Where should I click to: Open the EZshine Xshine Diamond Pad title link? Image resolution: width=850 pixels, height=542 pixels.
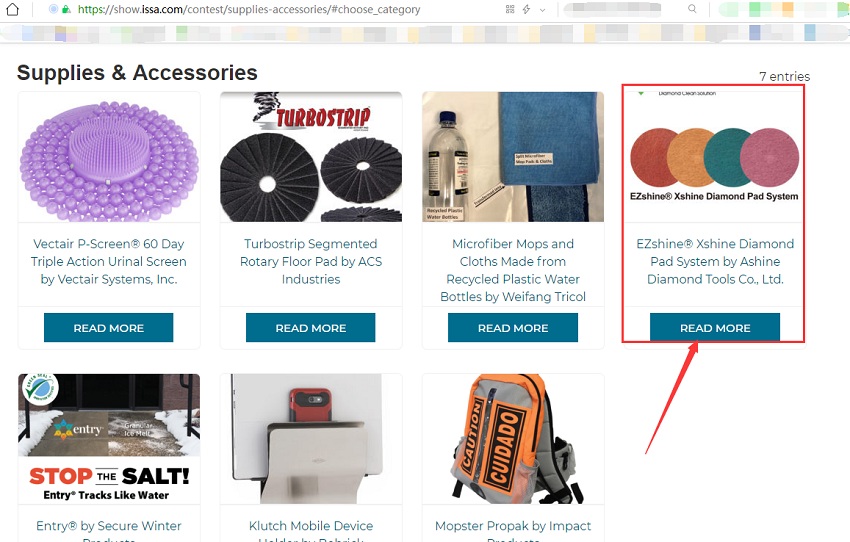pyautogui.click(x=715, y=261)
